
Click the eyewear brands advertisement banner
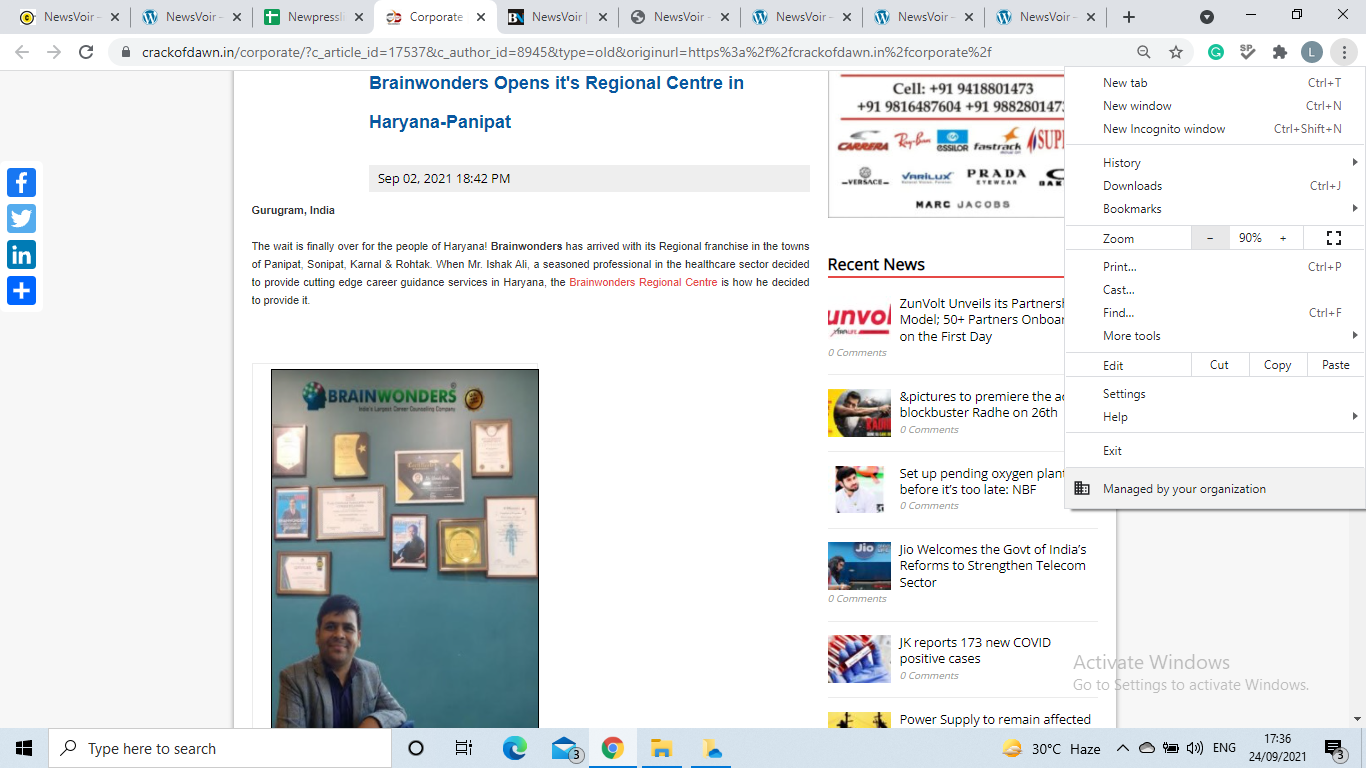[x=946, y=144]
